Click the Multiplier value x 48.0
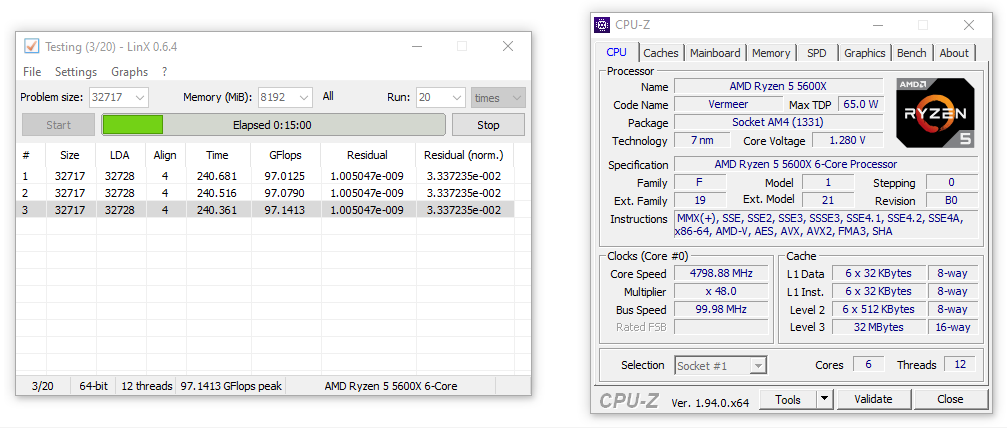Screen dimensions: 1007x428 click(x=721, y=291)
